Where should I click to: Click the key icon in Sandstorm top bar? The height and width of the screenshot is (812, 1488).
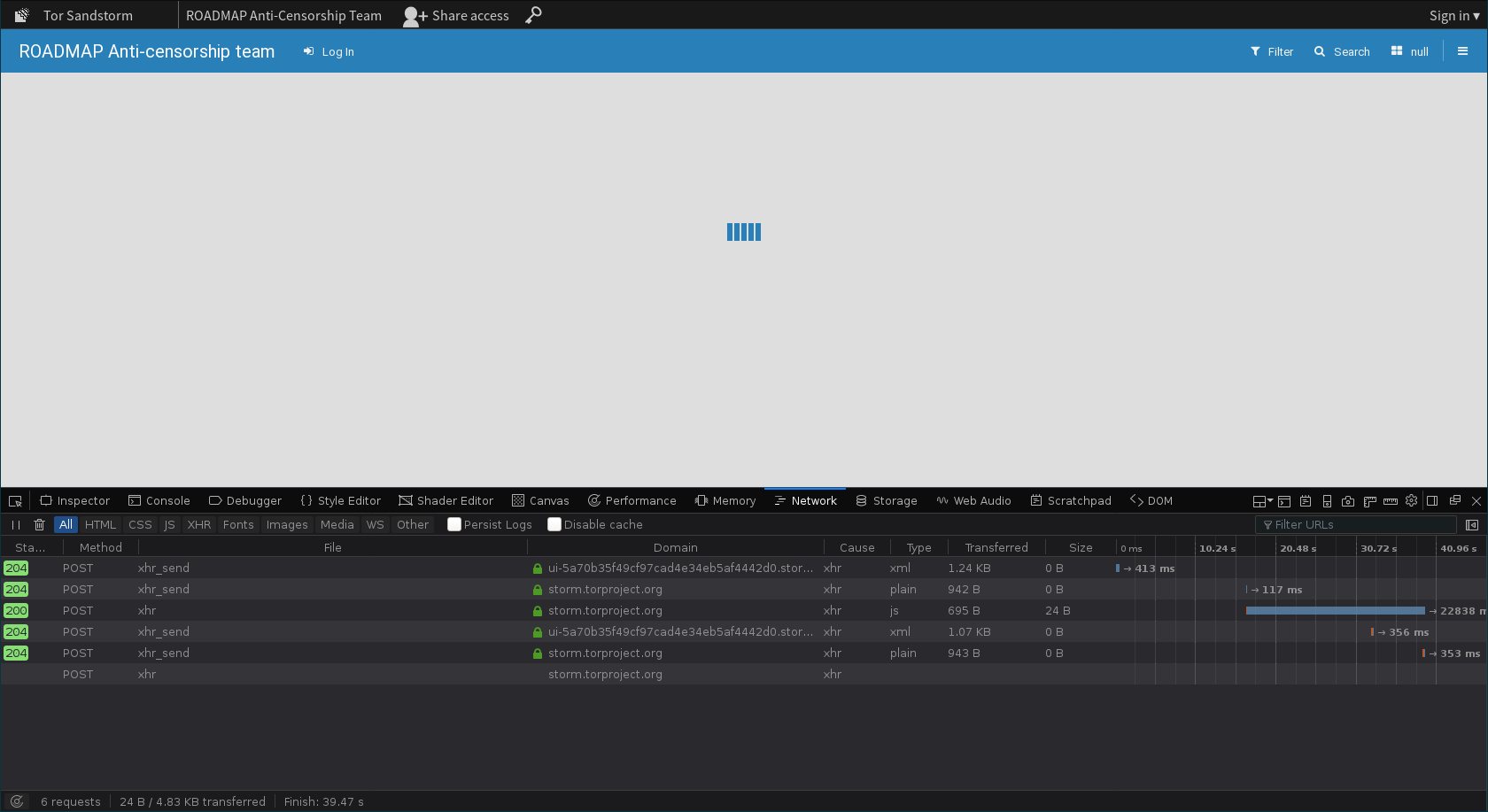coord(533,15)
